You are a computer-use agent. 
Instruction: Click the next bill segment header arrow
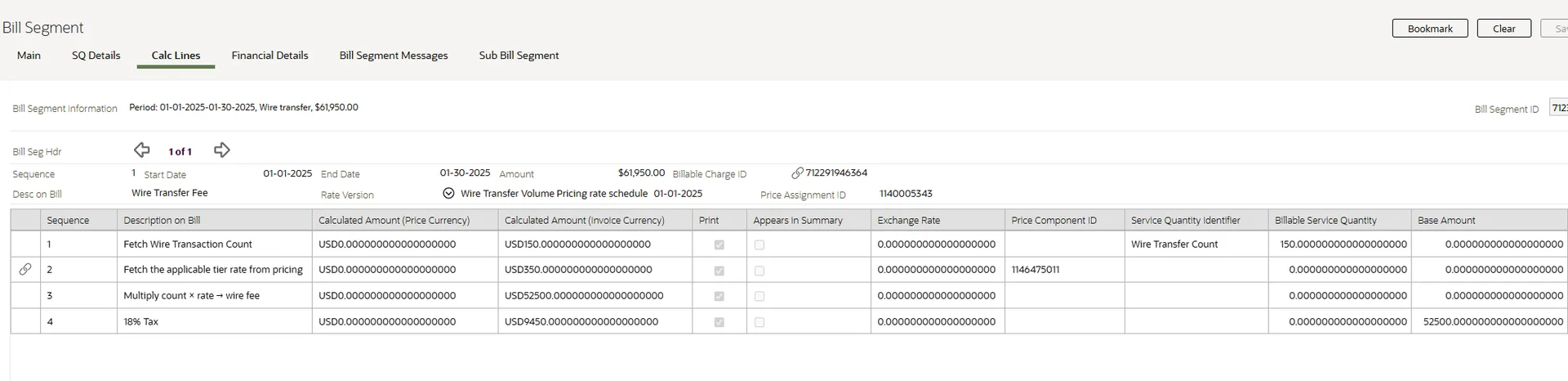221,150
